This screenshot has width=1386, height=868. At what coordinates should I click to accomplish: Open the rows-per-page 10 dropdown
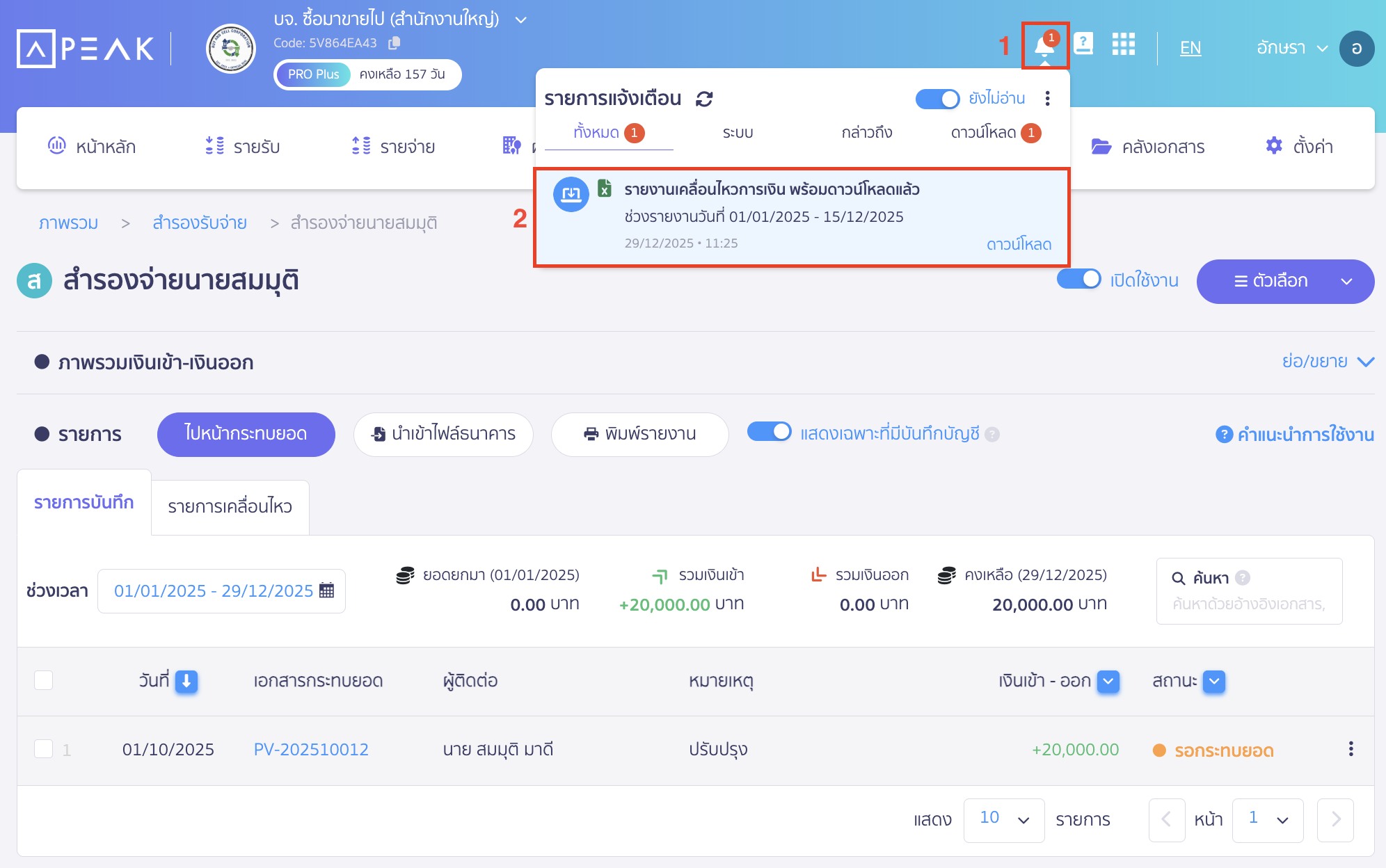(1003, 819)
